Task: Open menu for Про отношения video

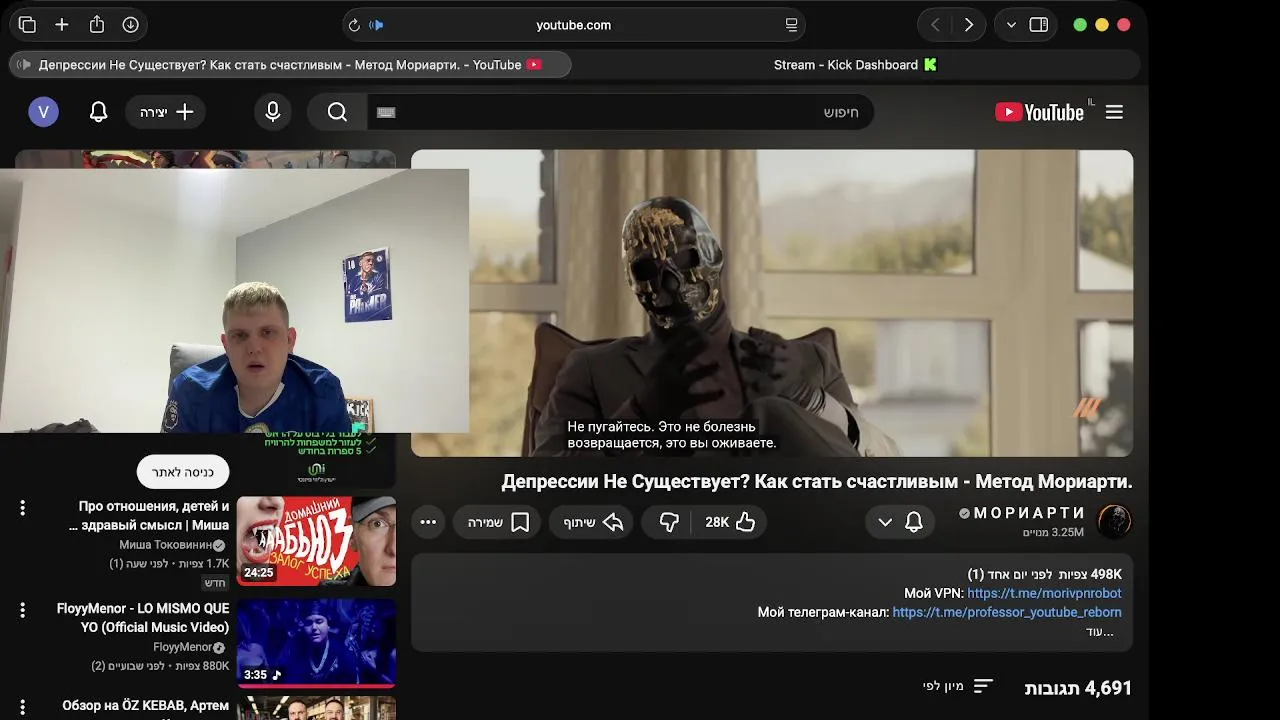Action: point(22,508)
